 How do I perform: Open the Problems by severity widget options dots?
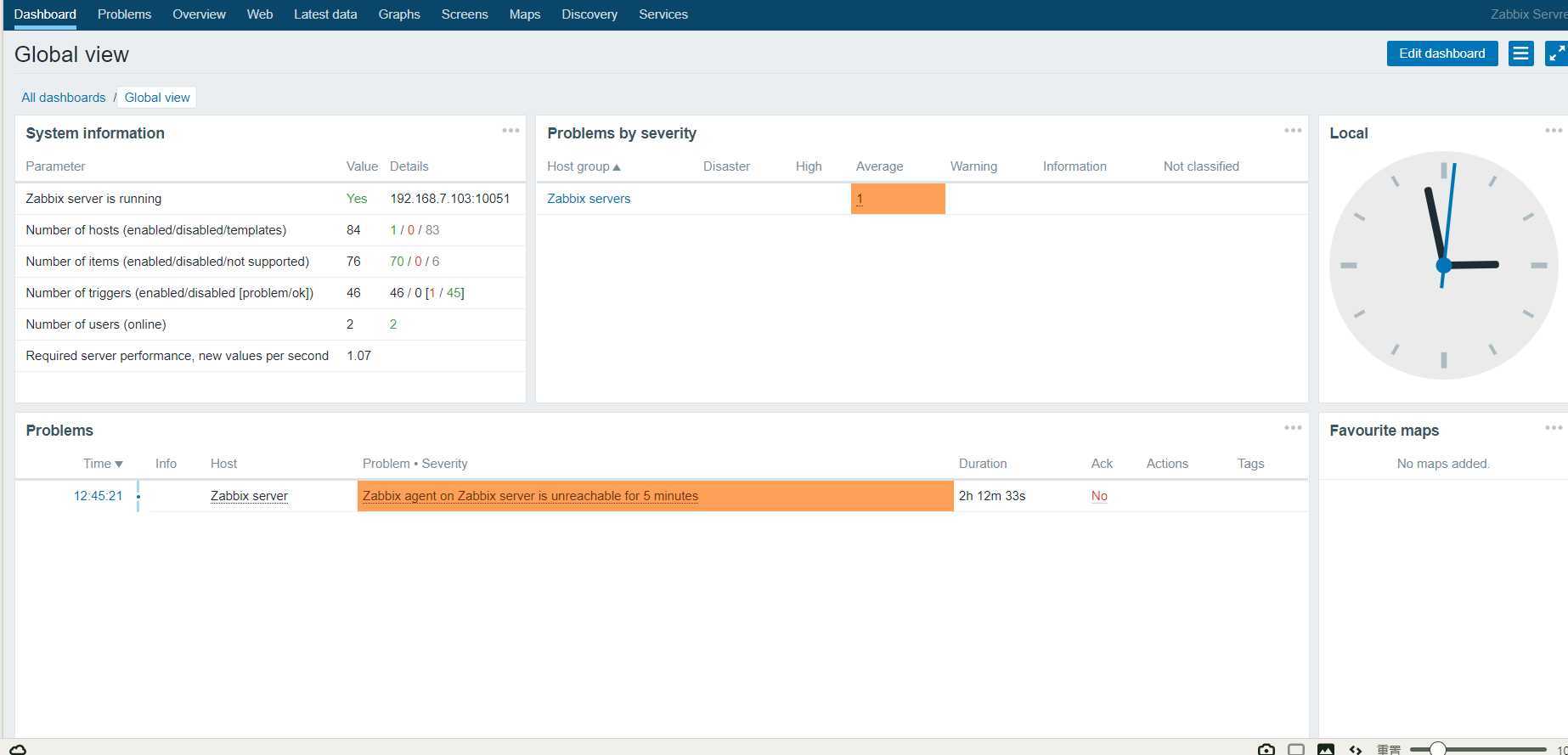(x=1293, y=131)
